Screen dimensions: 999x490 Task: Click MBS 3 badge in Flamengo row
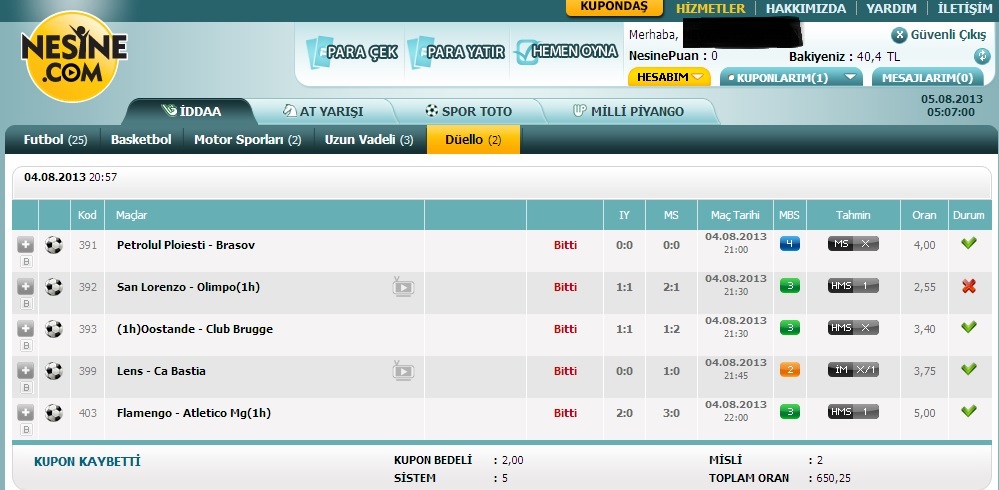click(790, 412)
